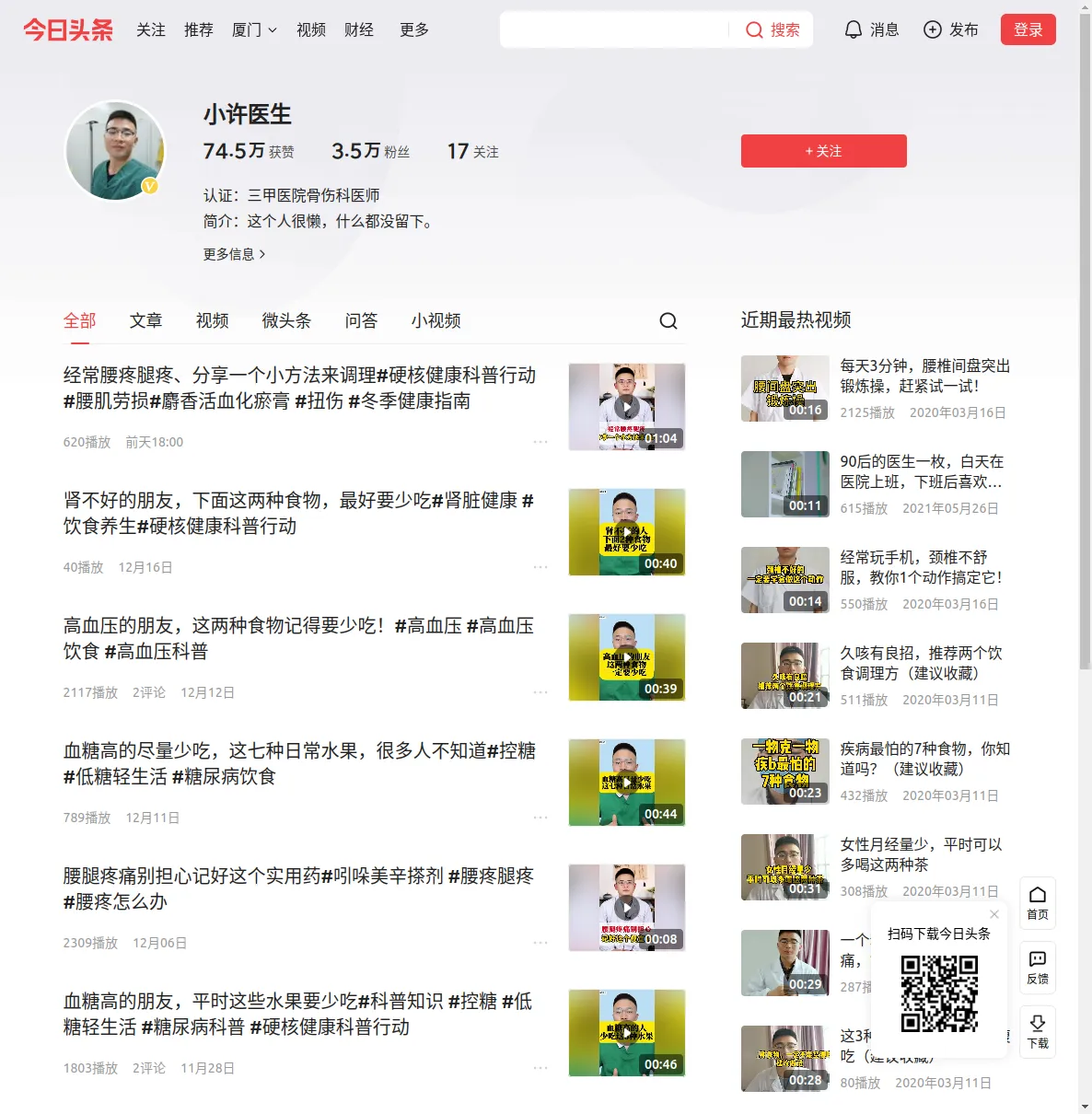Click the + 关注 follow button
Viewport: 1092px width, 1114px height.
tap(824, 151)
